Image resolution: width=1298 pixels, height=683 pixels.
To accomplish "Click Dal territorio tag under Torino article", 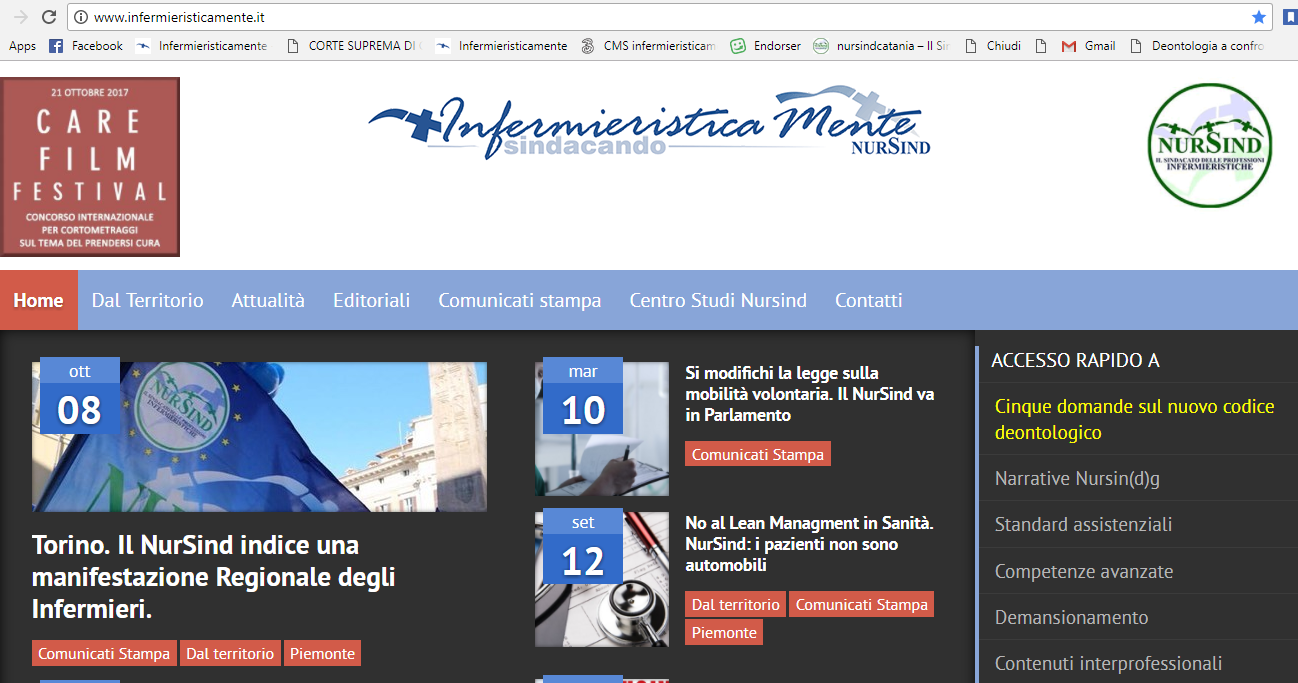I will [230, 653].
